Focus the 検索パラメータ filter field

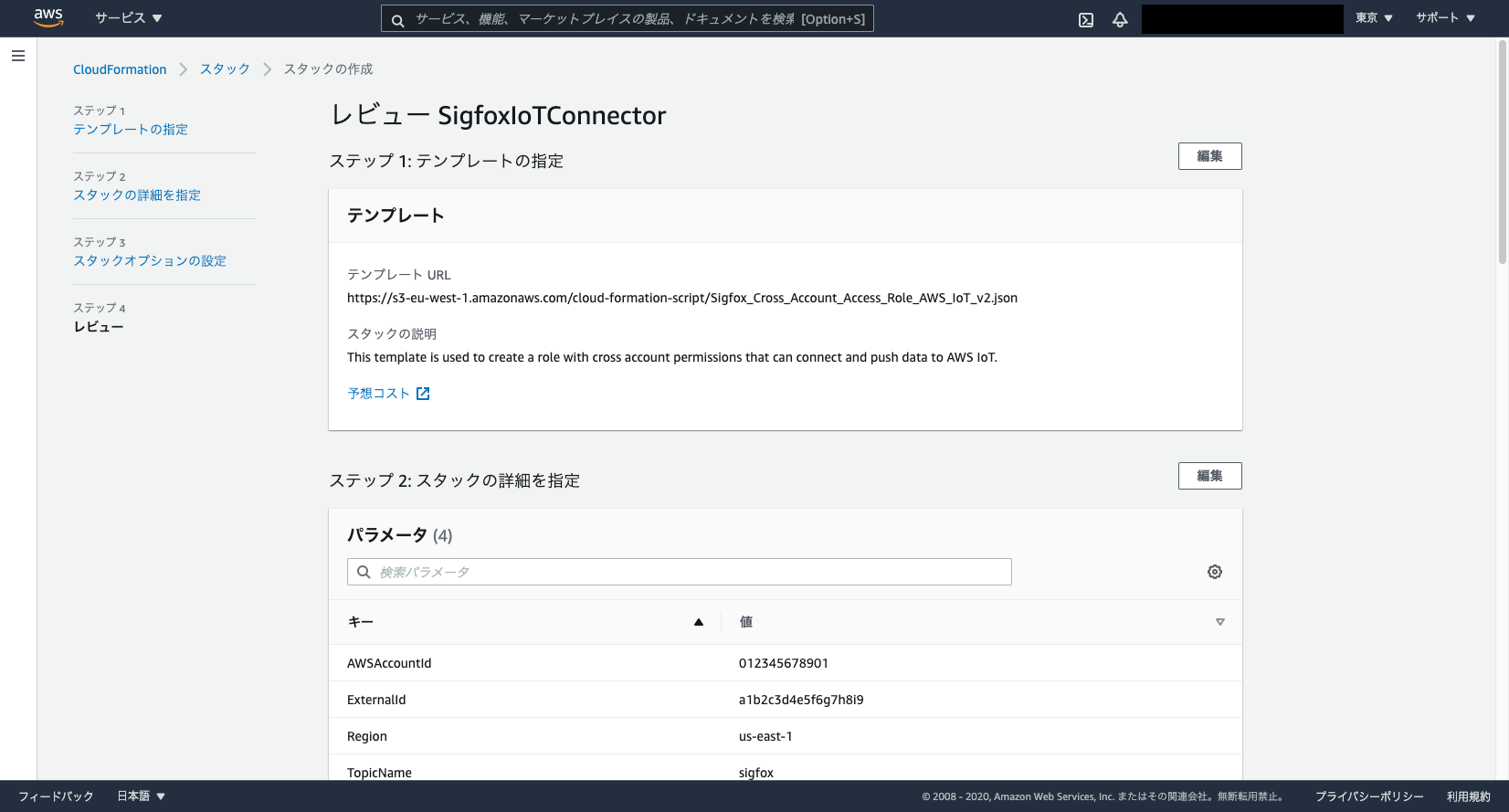point(680,572)
